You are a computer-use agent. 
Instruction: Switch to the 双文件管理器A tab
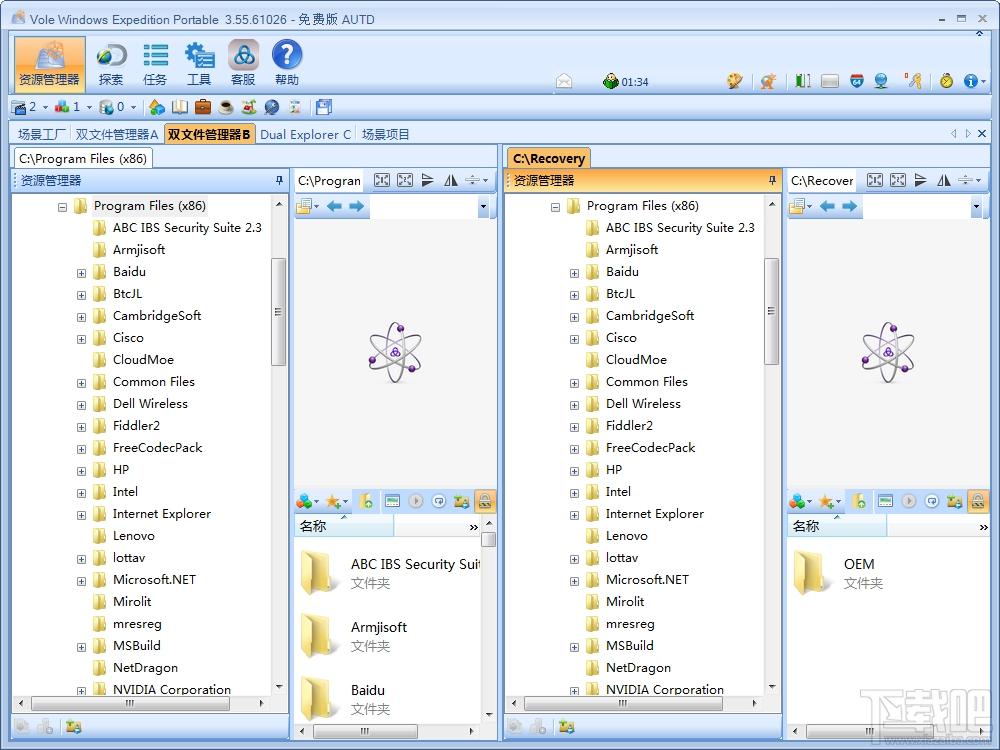click(117, 135)
